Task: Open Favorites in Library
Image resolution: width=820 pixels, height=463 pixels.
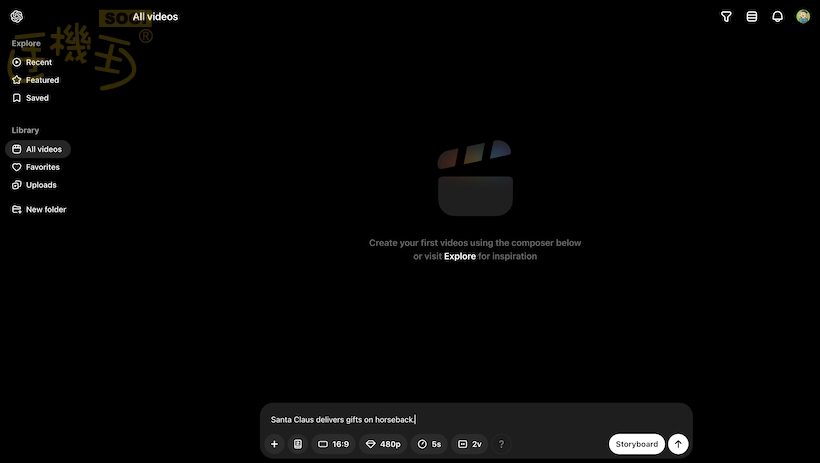Action: 42,167
